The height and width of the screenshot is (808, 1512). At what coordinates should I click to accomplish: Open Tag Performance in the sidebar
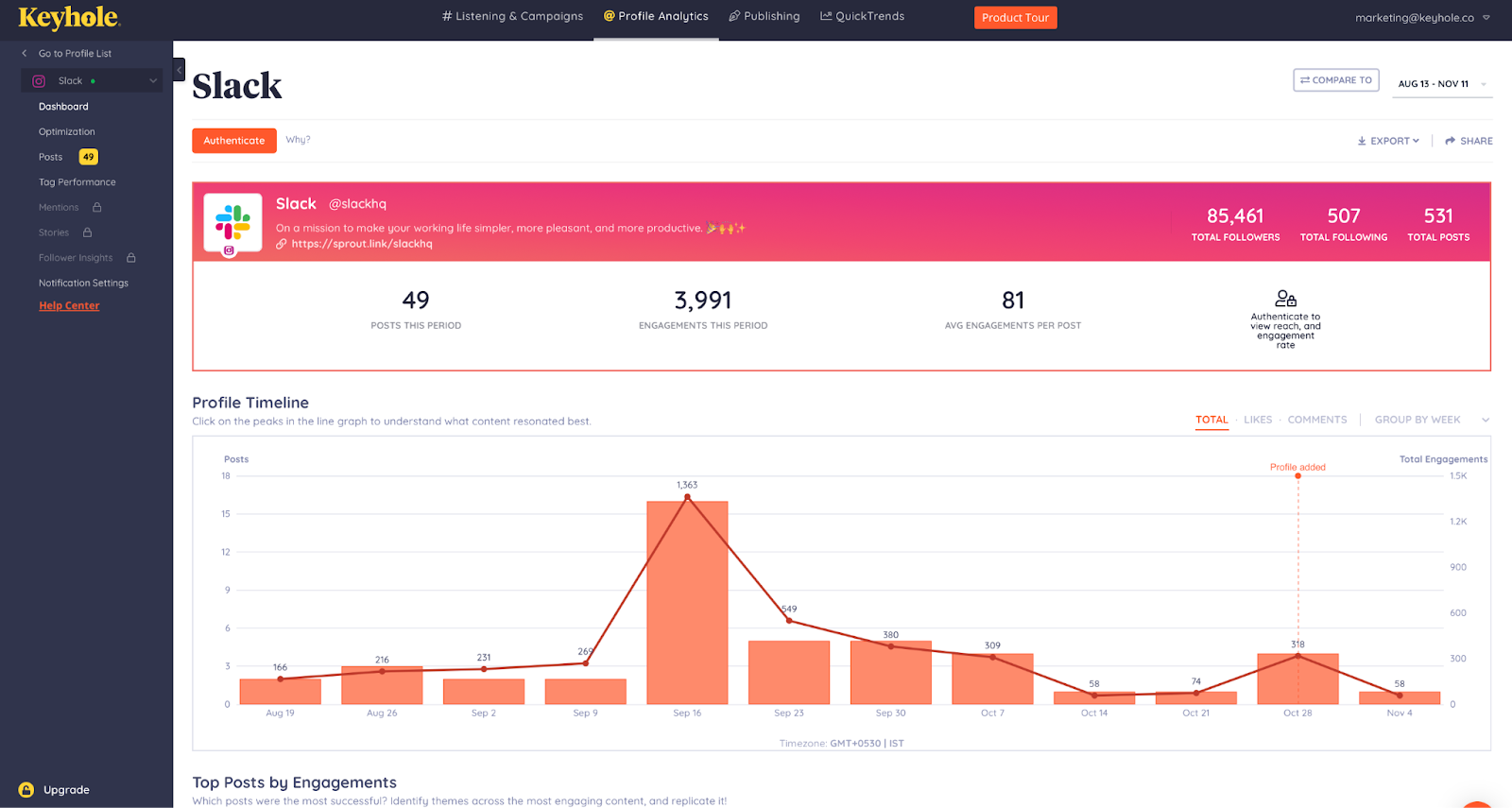(x=77, y=182)
